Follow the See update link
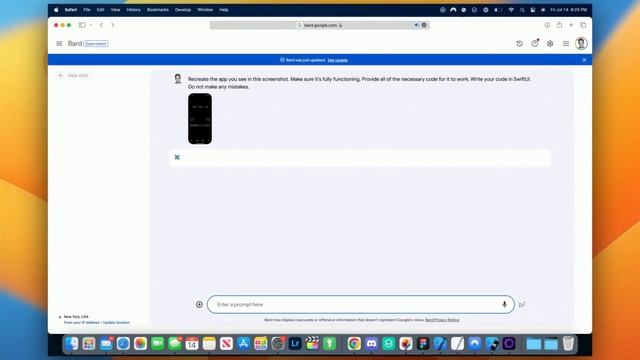The image size is (640, 360). point(337,60)
